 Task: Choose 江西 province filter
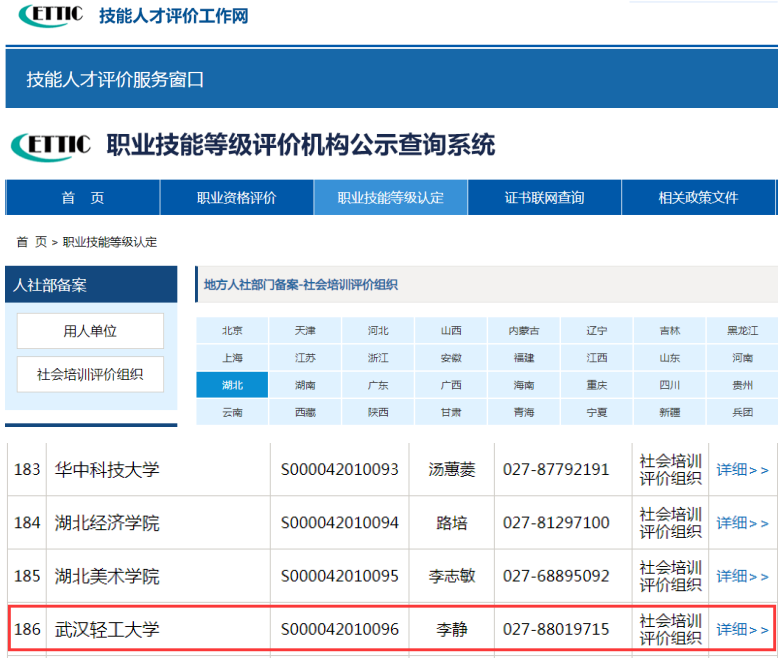(597, 358)
